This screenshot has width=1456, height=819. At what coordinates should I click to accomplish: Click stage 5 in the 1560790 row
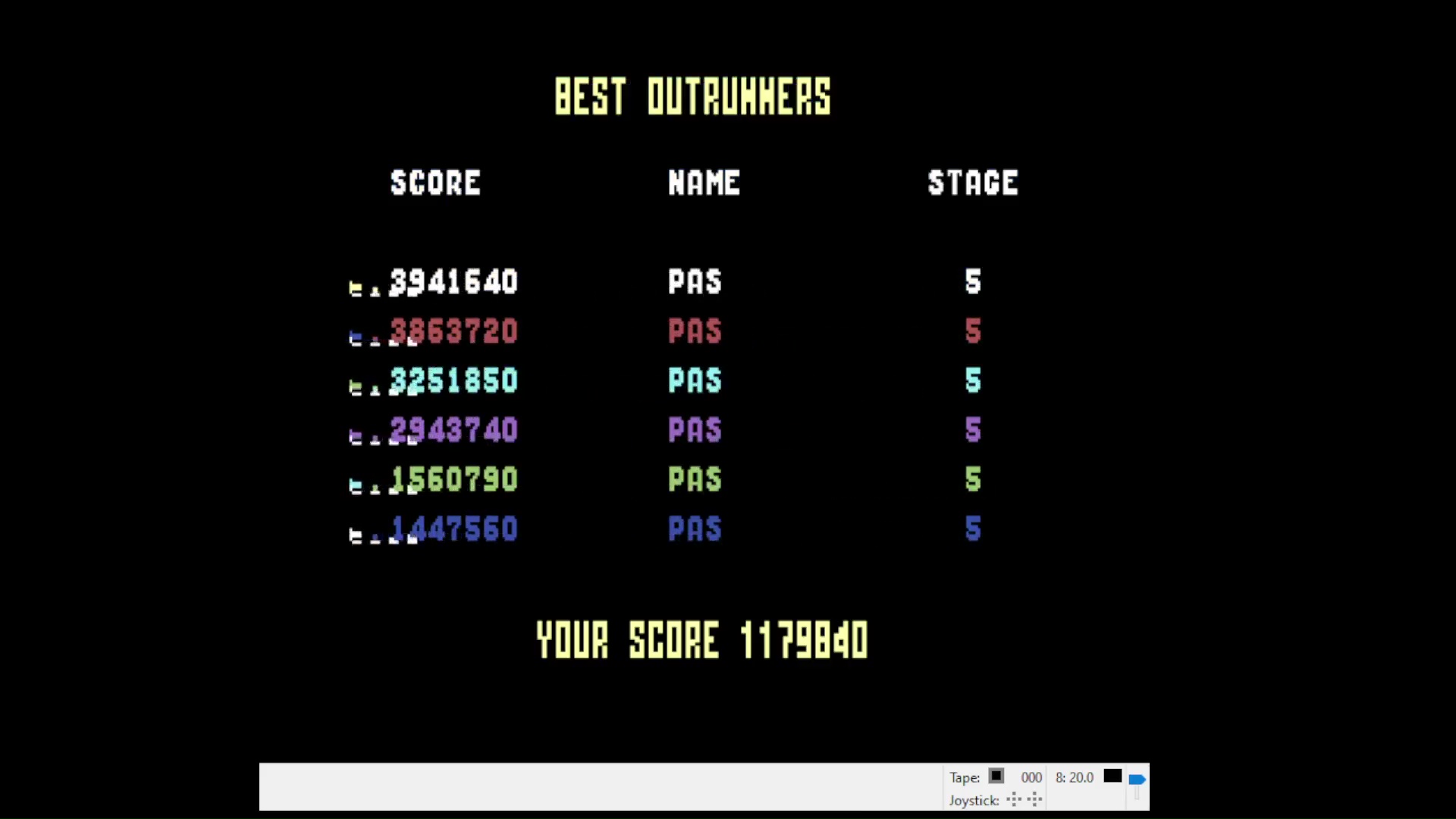(x=973, y=479)
